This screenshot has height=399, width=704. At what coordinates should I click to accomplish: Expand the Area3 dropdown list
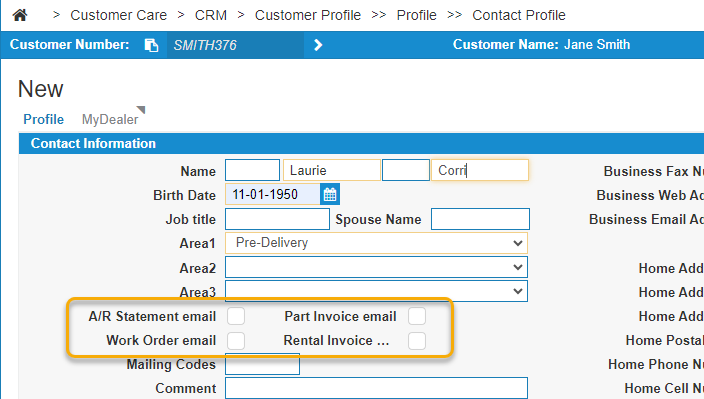click(x=376, y=291)
